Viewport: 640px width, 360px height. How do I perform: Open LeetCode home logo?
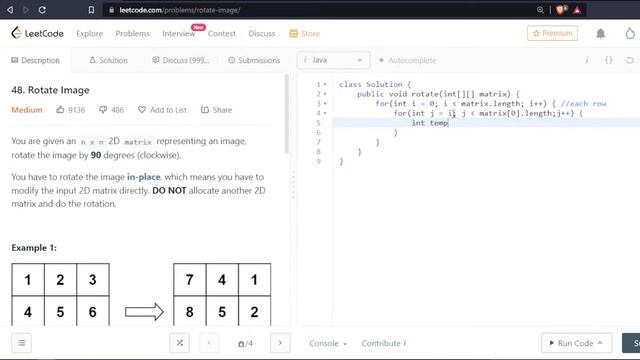coord(38,33)
